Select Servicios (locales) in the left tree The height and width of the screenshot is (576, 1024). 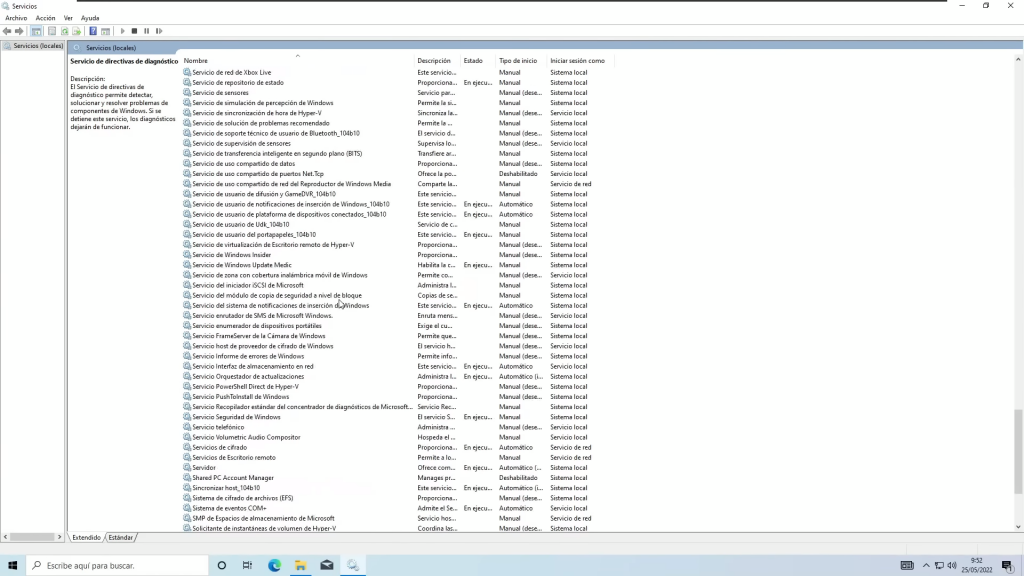coord(37,46)
